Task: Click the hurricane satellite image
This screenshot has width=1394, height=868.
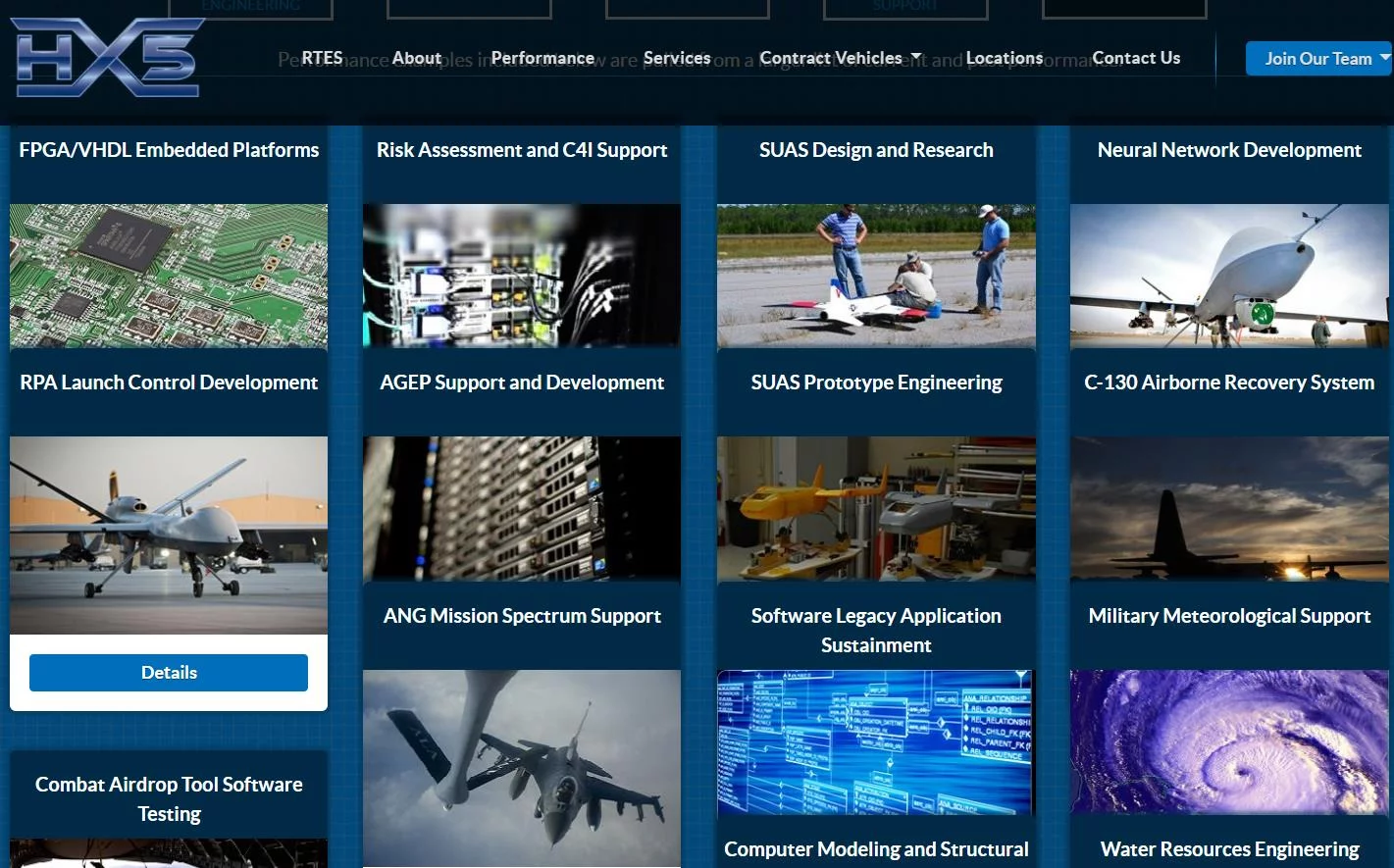Action: tap(1229, 741)
